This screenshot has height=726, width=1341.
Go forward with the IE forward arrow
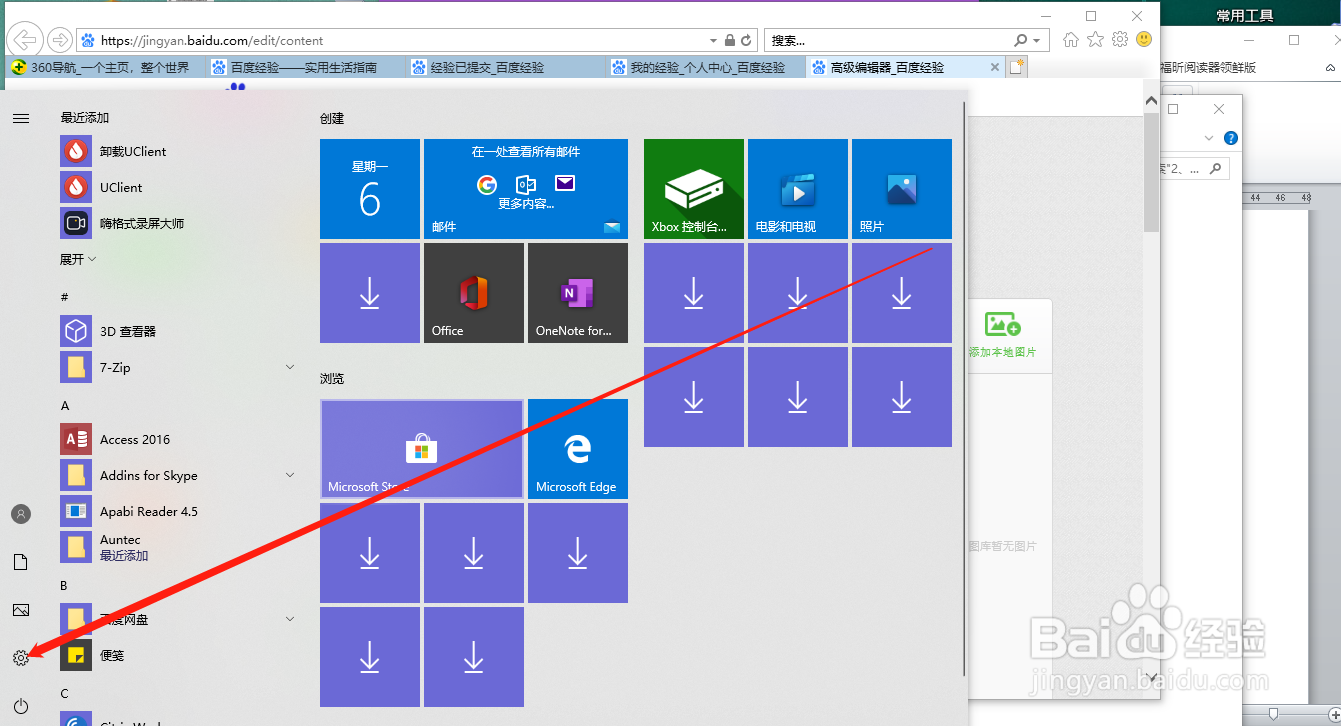pyautogui.click(x=59, y=40)
